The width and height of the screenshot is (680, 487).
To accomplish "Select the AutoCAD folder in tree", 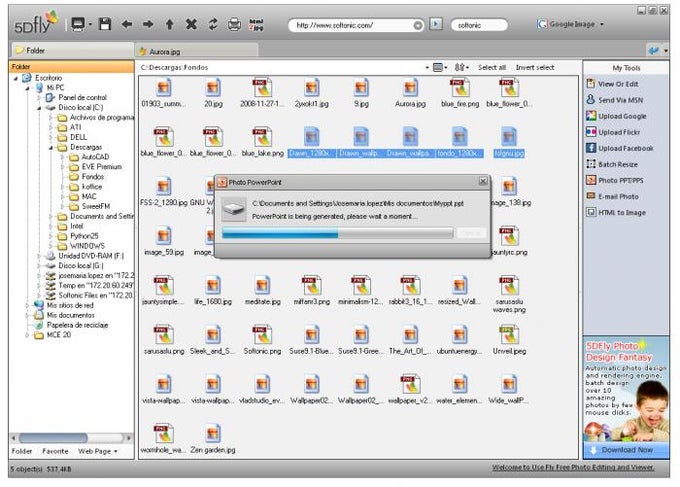I will 95,157.
